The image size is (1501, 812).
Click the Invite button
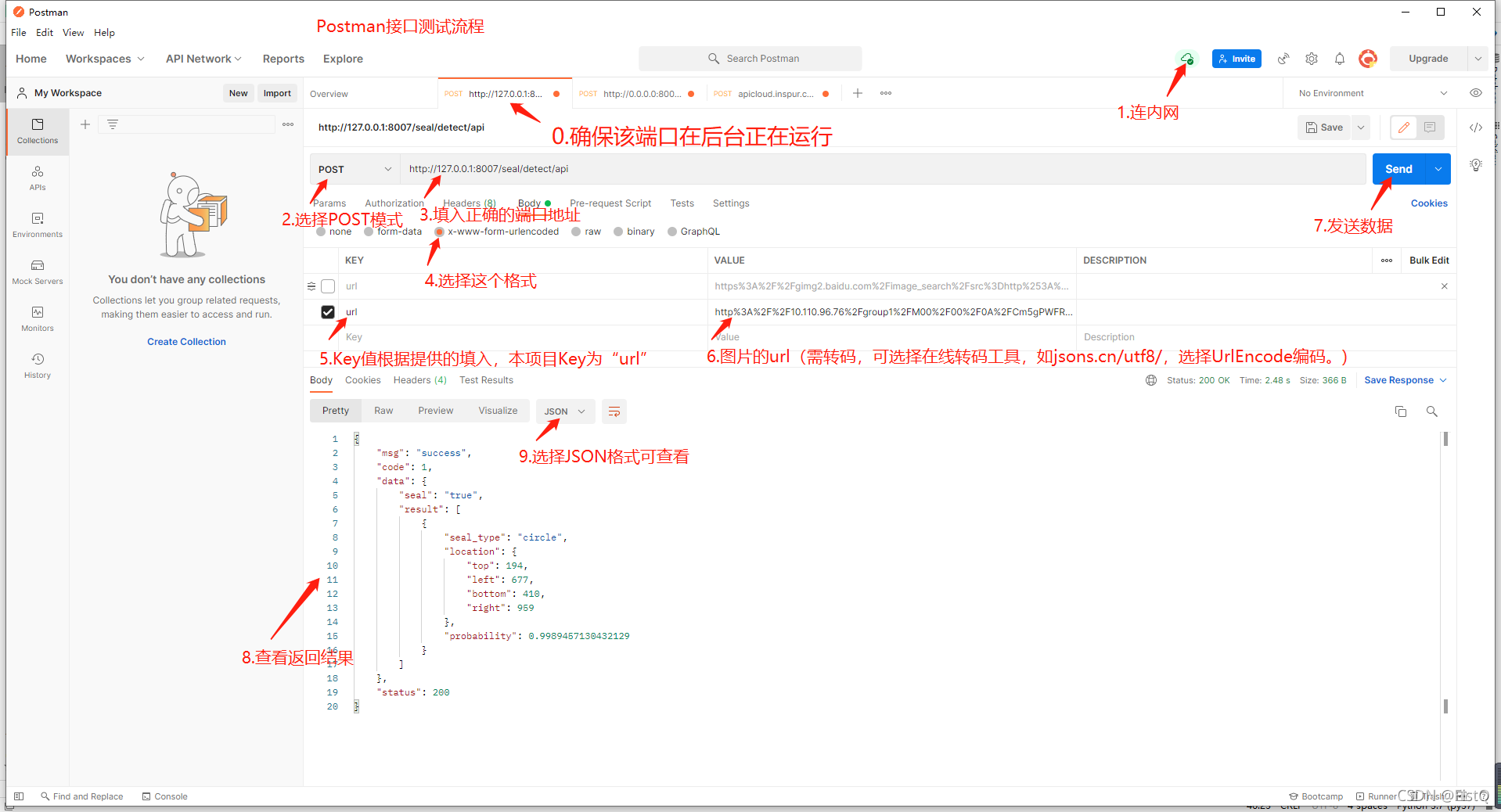pos(1236,59)
